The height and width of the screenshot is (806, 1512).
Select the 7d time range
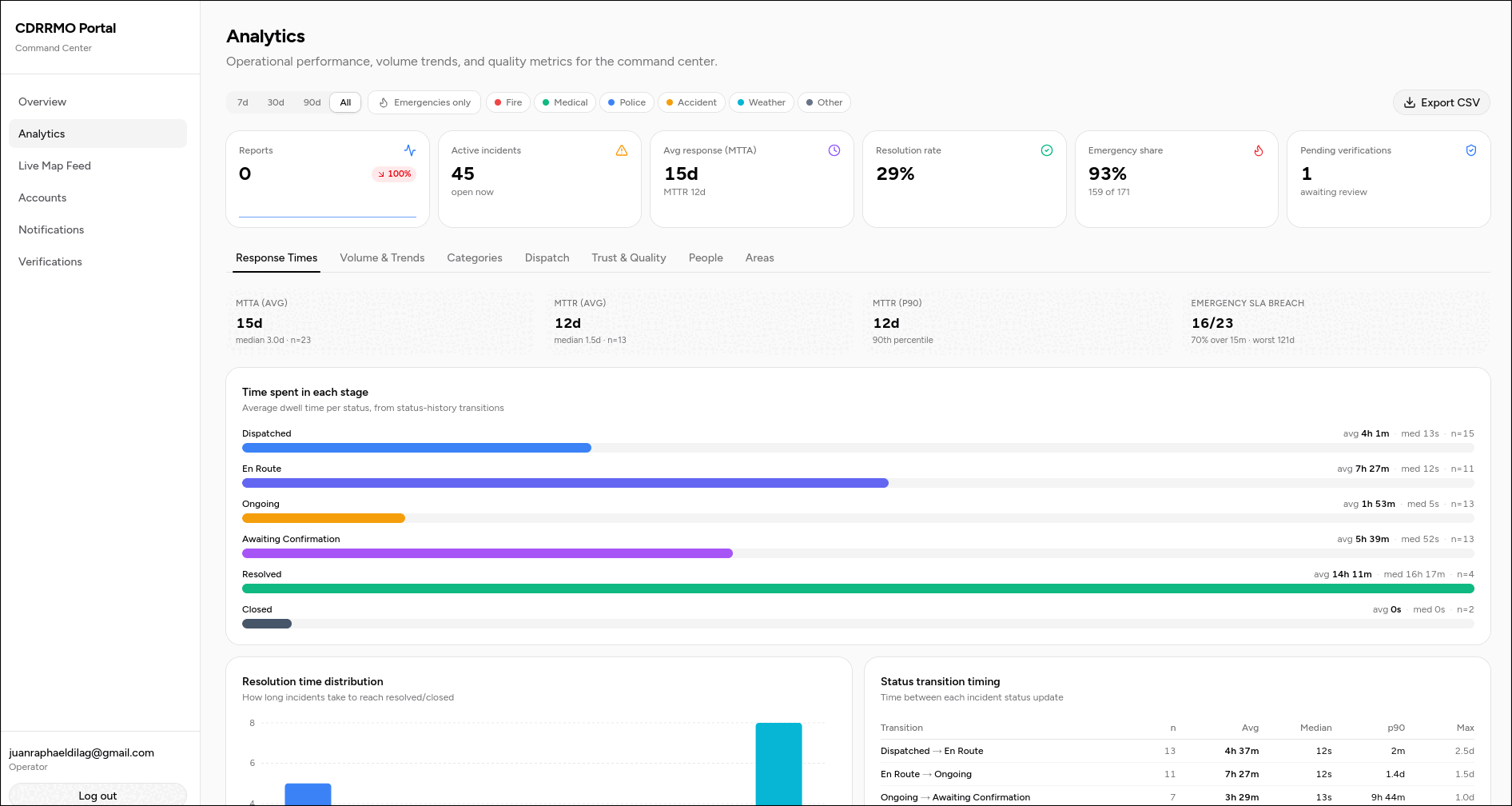pyautogui.click(x=243, y=102)
